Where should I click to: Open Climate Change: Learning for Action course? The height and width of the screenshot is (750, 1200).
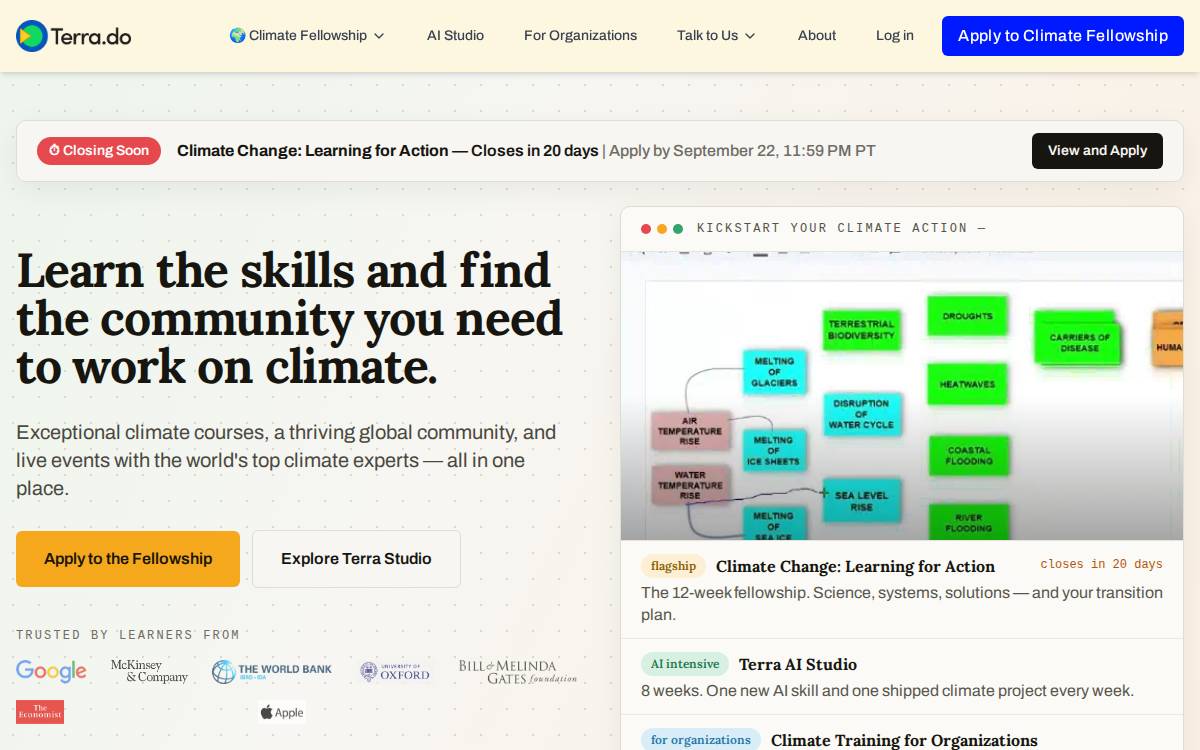tap(855, 566)
